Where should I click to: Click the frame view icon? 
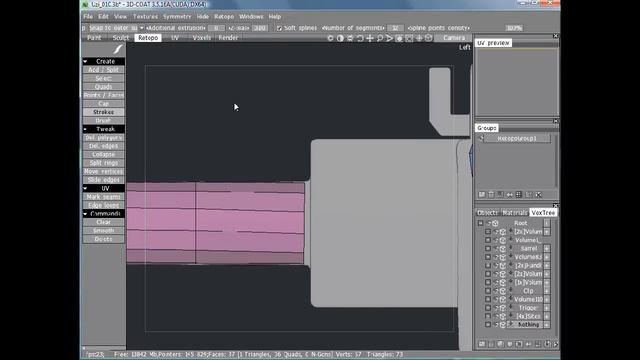click(409, 38)
